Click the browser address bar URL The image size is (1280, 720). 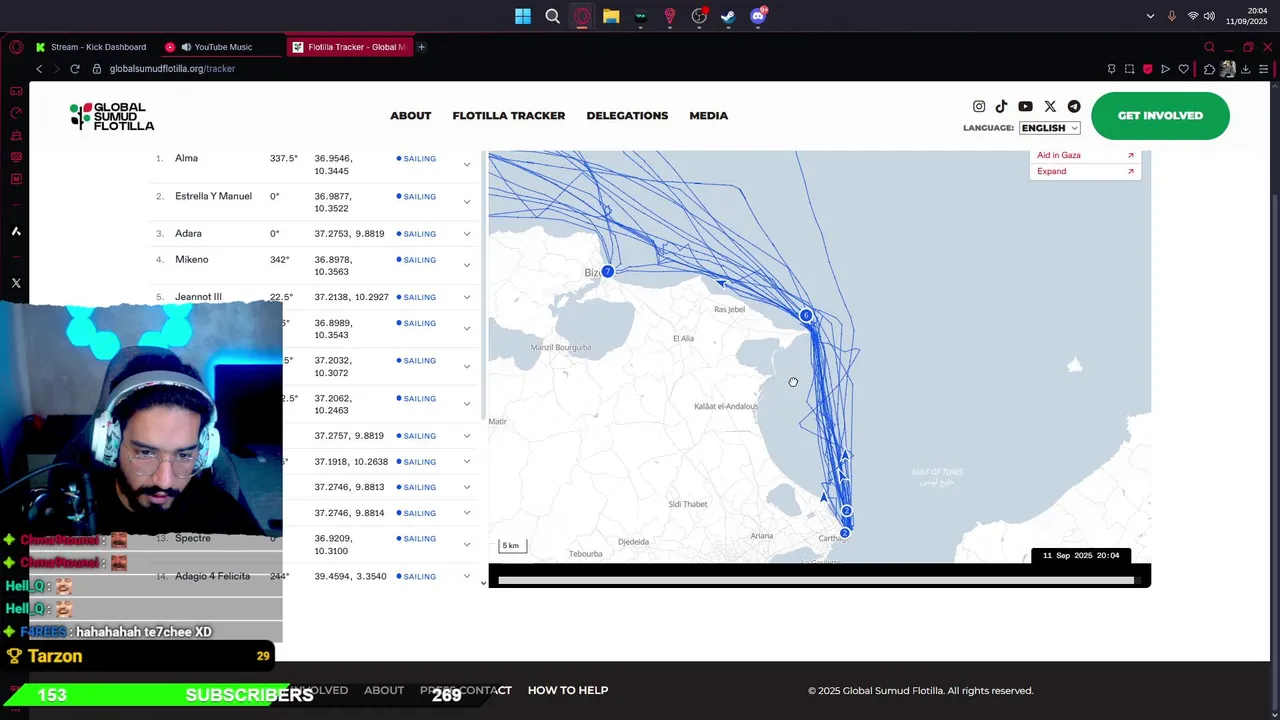pyautogui.click(x=172, y=69)
